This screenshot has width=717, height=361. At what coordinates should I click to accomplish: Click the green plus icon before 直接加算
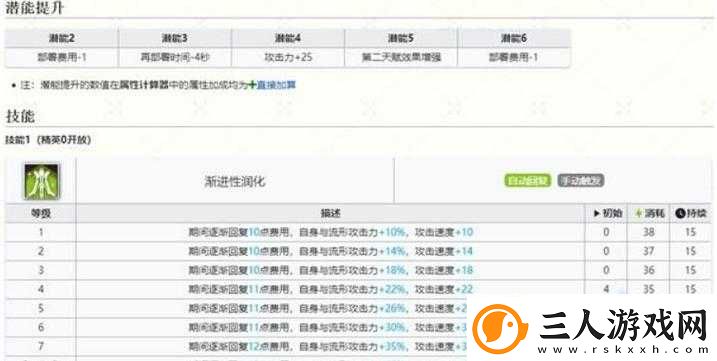[251, 85]
